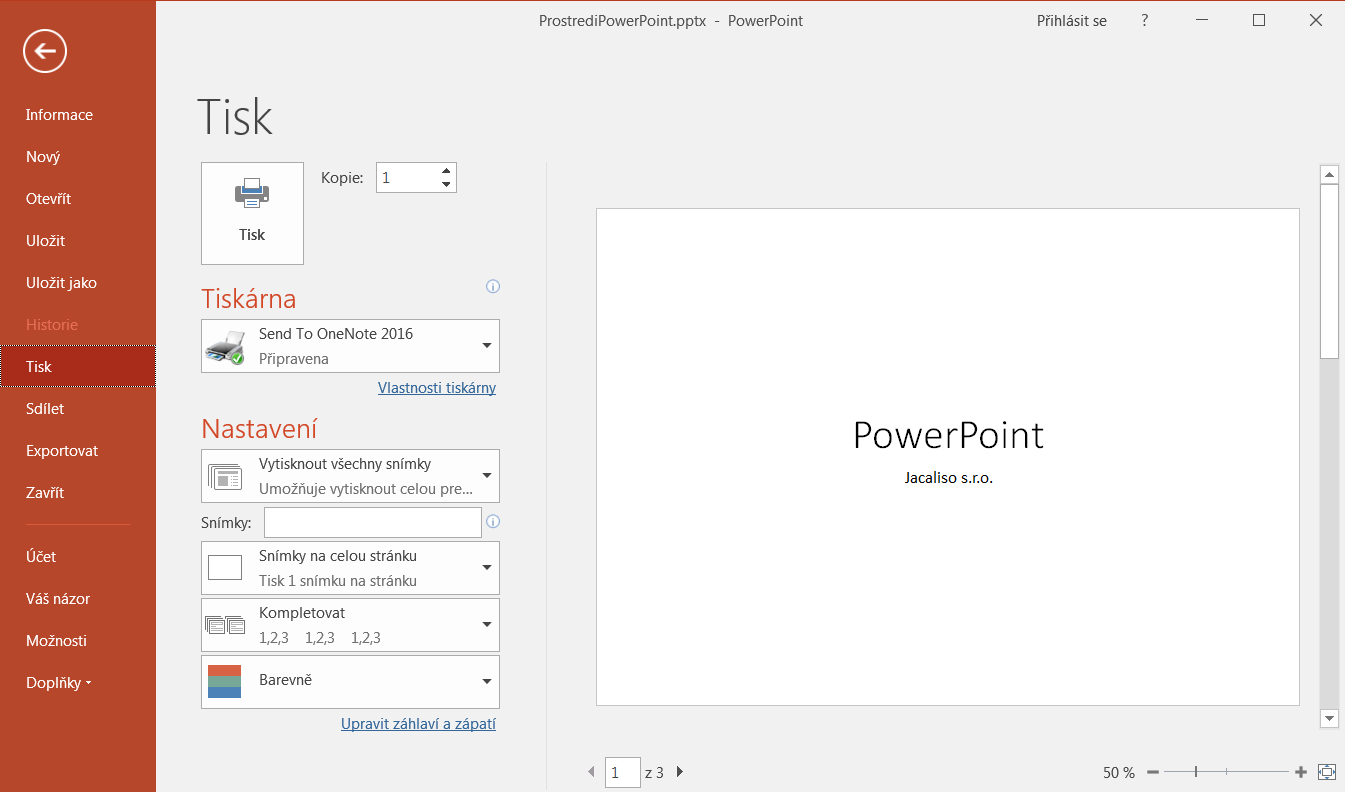
Task: Open Snímky na celou stránku layout dropdown
Action: 350,568
